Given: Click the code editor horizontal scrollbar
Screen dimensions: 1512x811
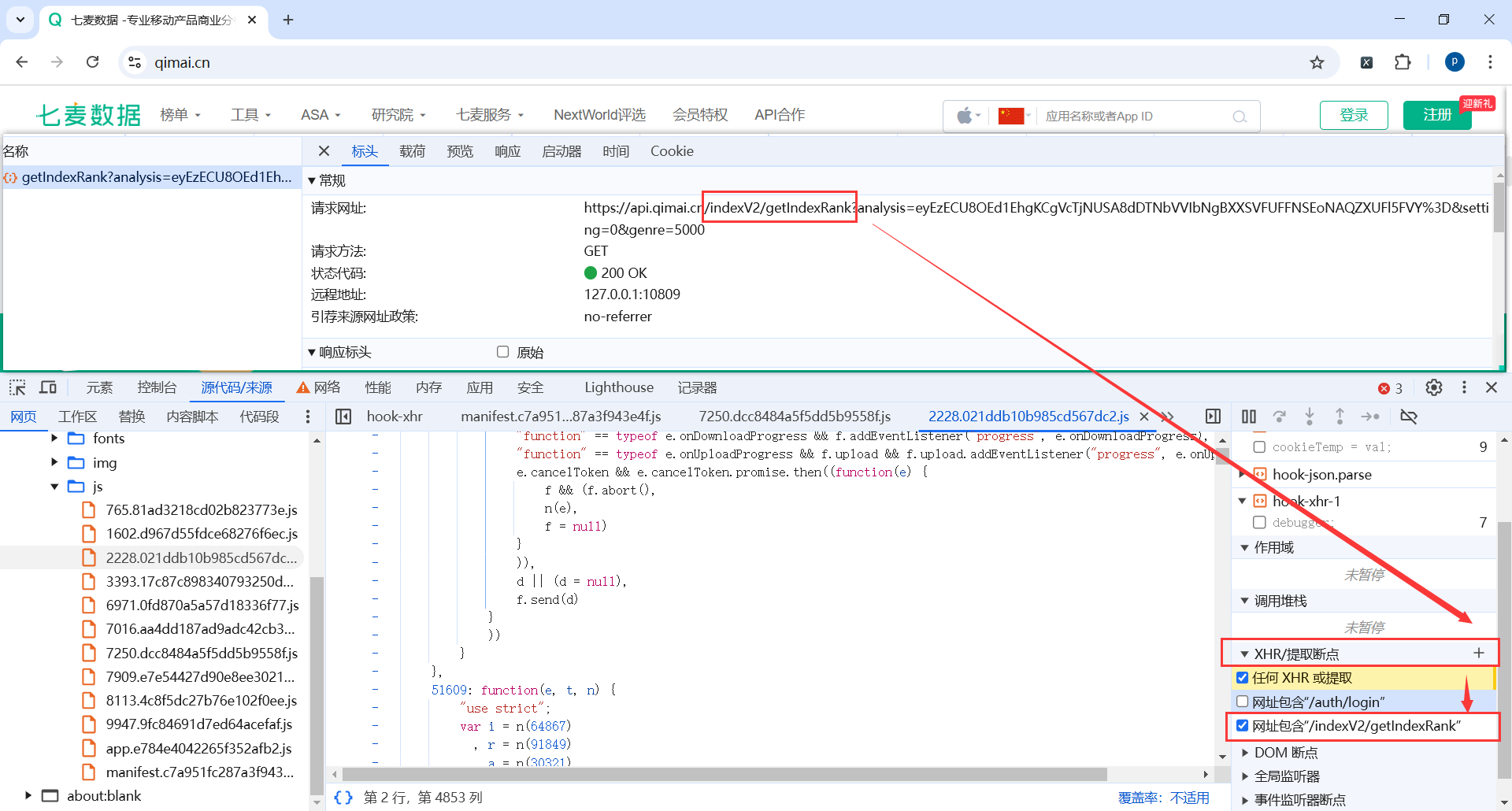Looking at the screenshot, I should 724,774.
